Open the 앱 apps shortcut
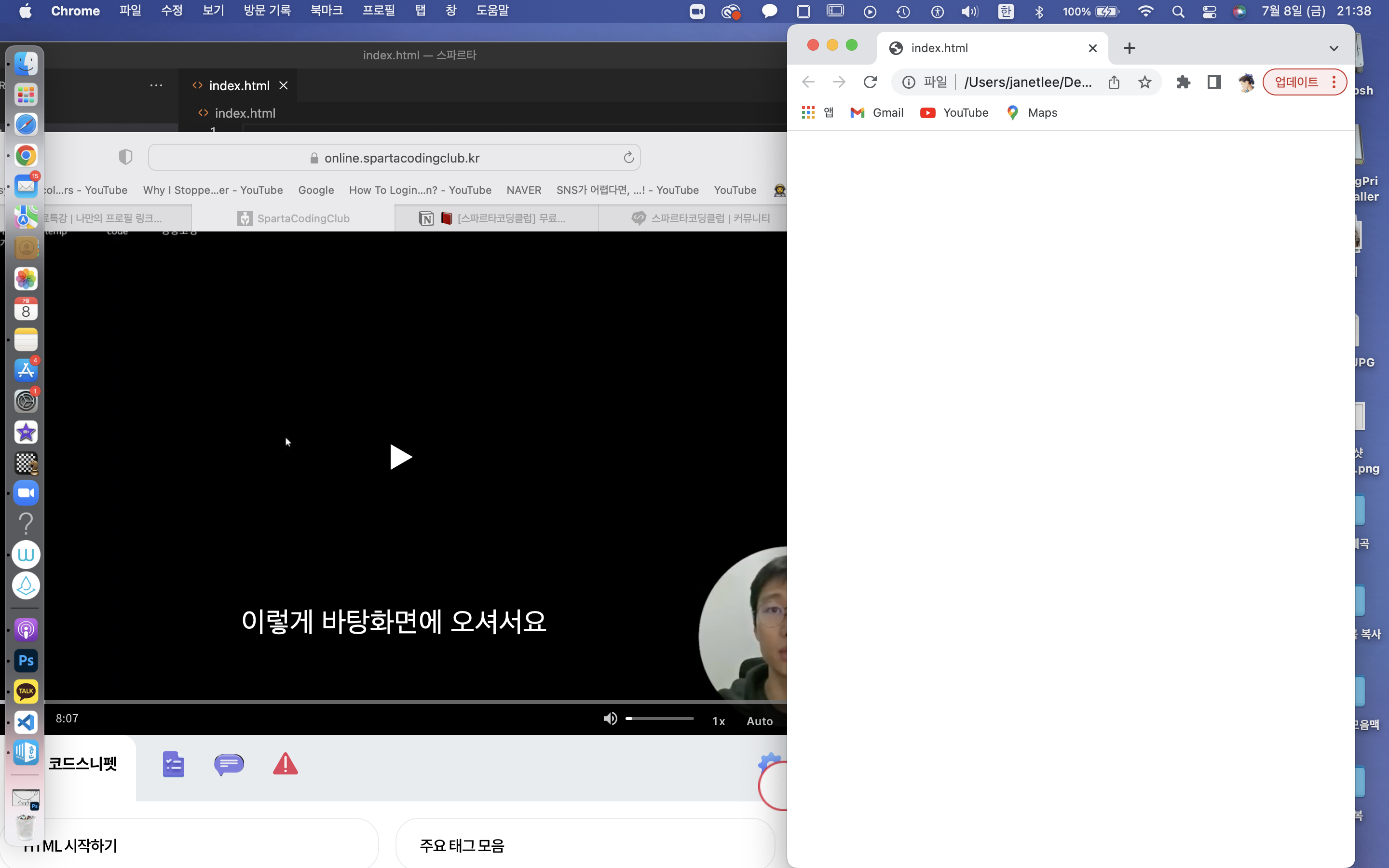Image resolution: width=1389 pixels, height=868 pixels. 817,112
